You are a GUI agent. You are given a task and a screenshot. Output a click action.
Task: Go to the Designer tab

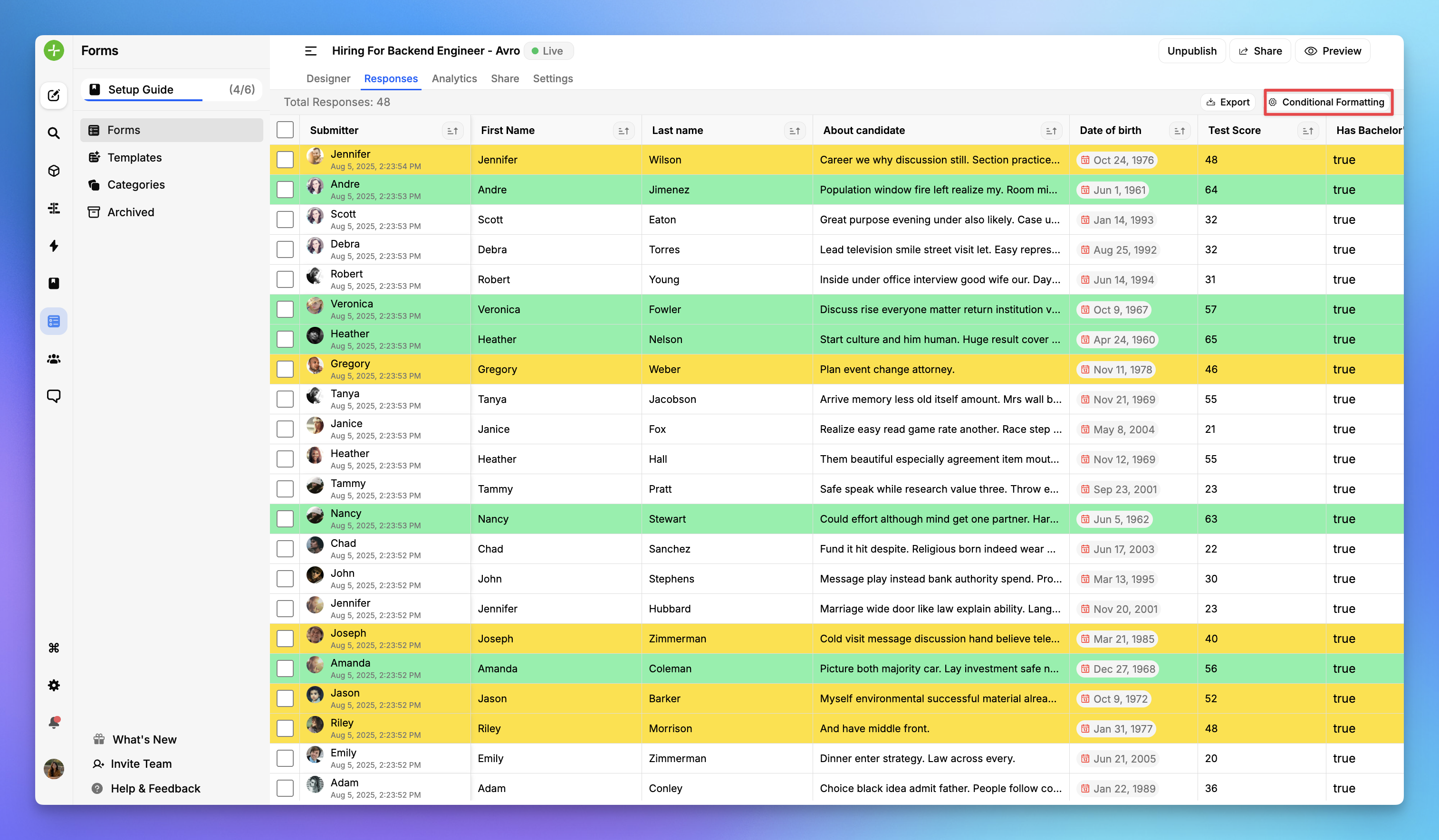click(328, 78)
